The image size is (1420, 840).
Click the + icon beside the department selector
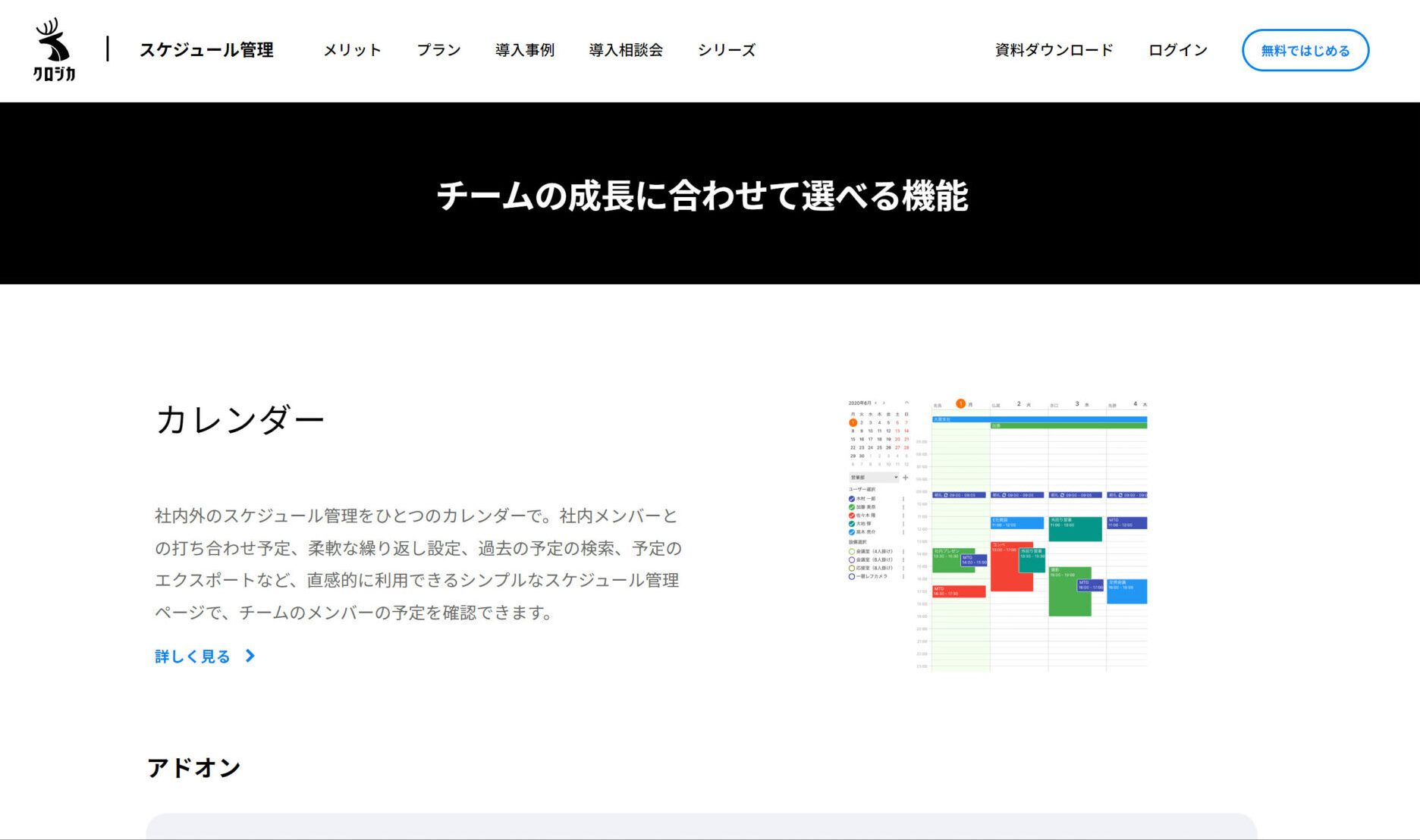tap(906, 478)
